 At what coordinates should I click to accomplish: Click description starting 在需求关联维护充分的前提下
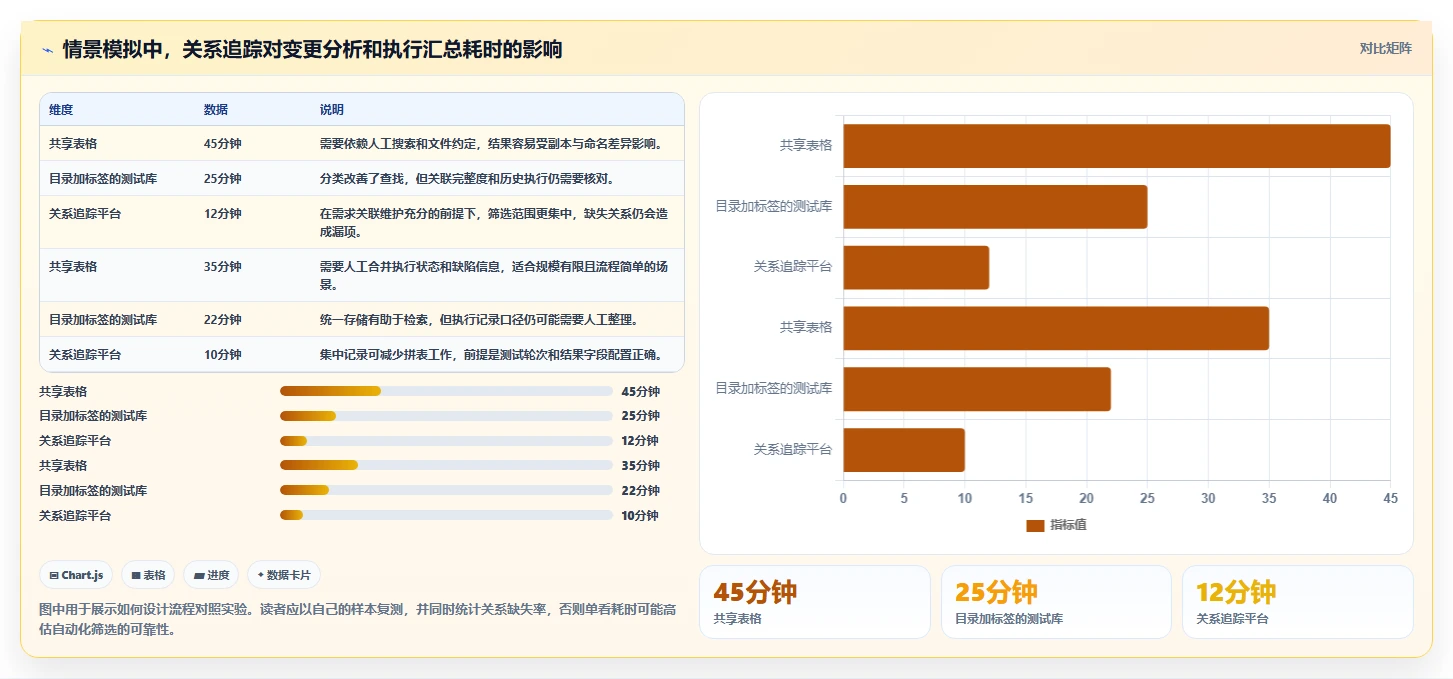pyautogui.click(x=494, y=222)
